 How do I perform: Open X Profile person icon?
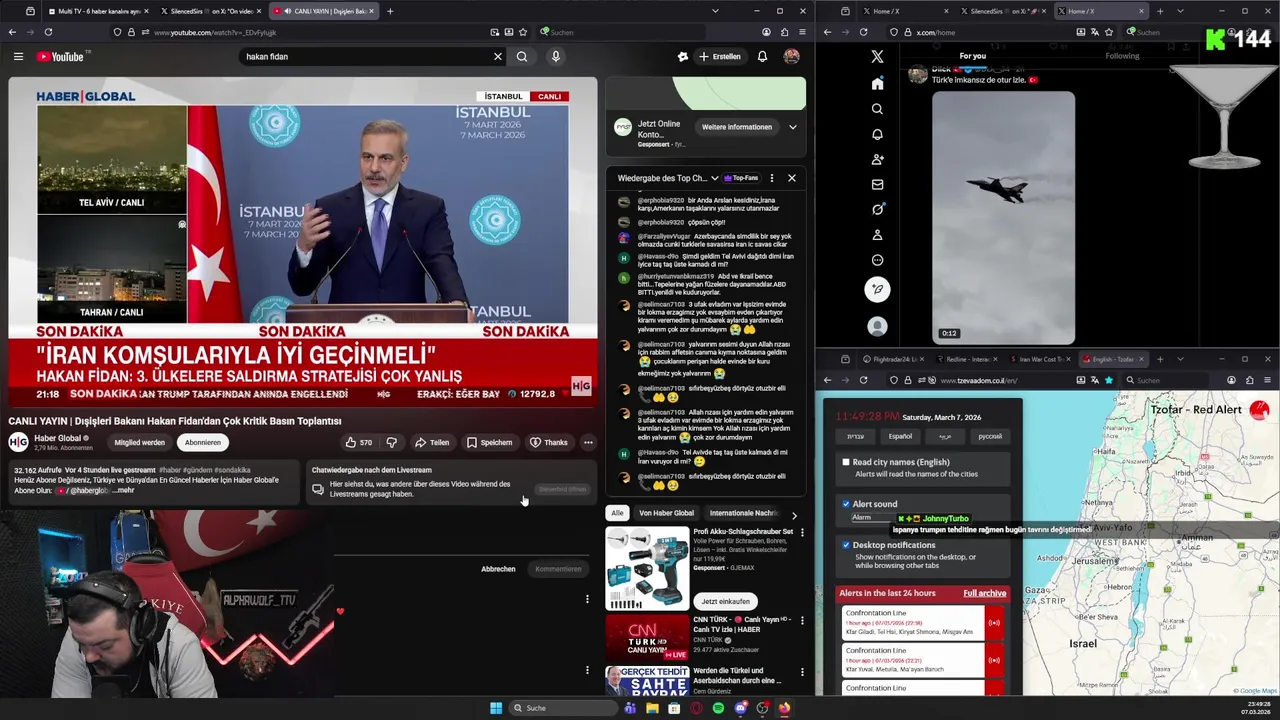(x=877, y=235)
